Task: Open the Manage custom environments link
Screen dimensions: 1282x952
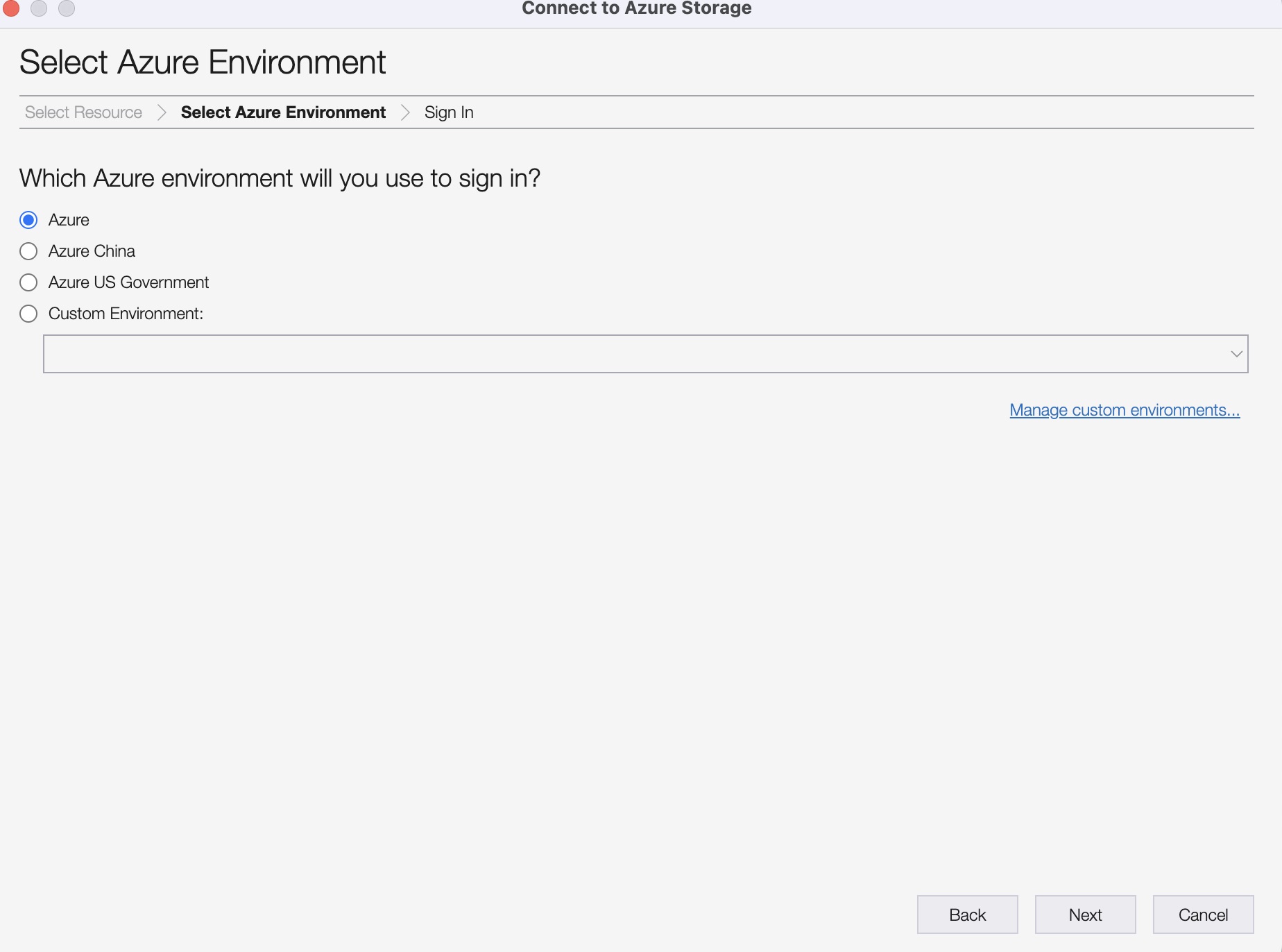Action: 1125,410
